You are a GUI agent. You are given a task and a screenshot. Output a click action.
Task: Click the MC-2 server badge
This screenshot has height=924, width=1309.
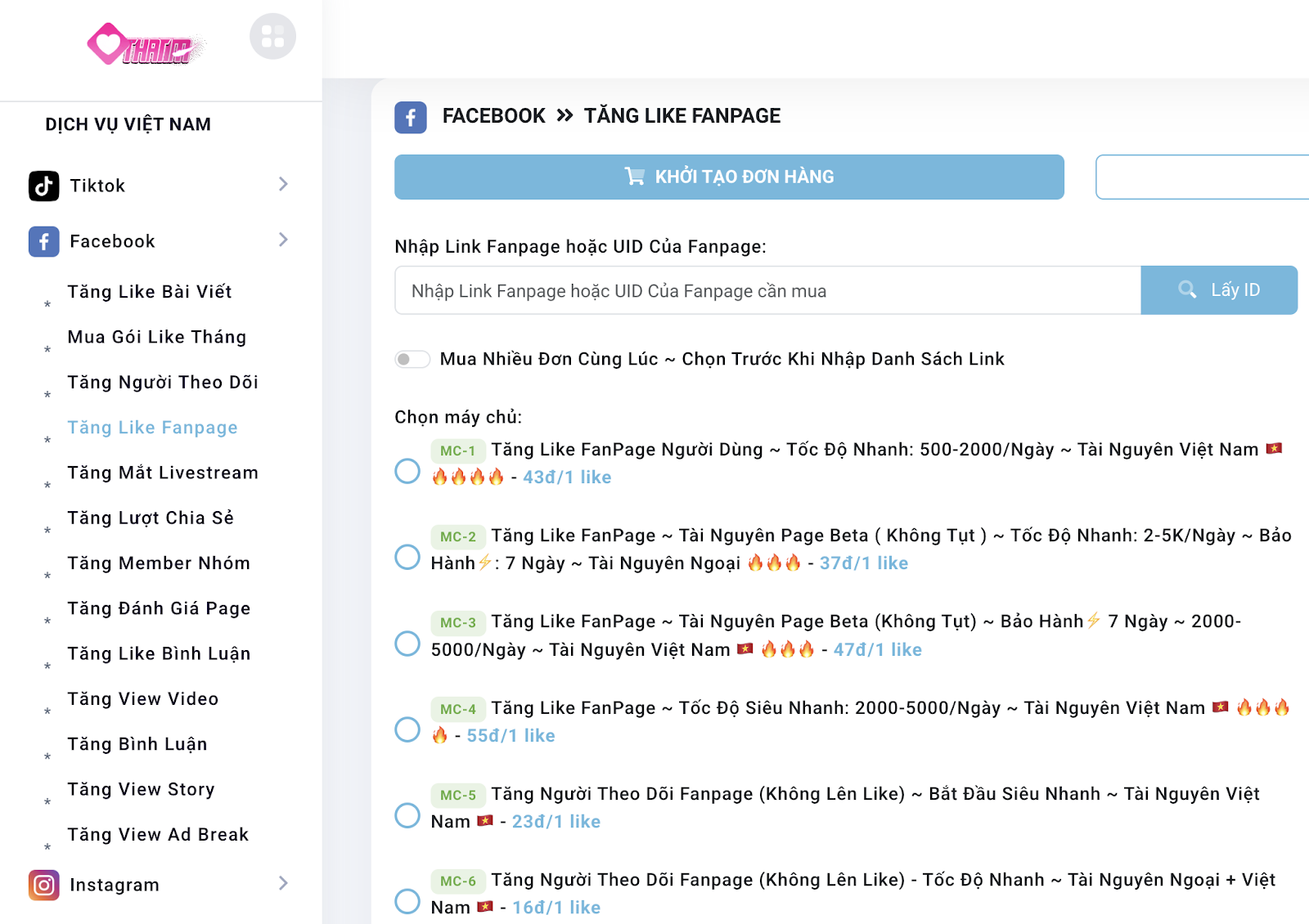coord(458,536)
